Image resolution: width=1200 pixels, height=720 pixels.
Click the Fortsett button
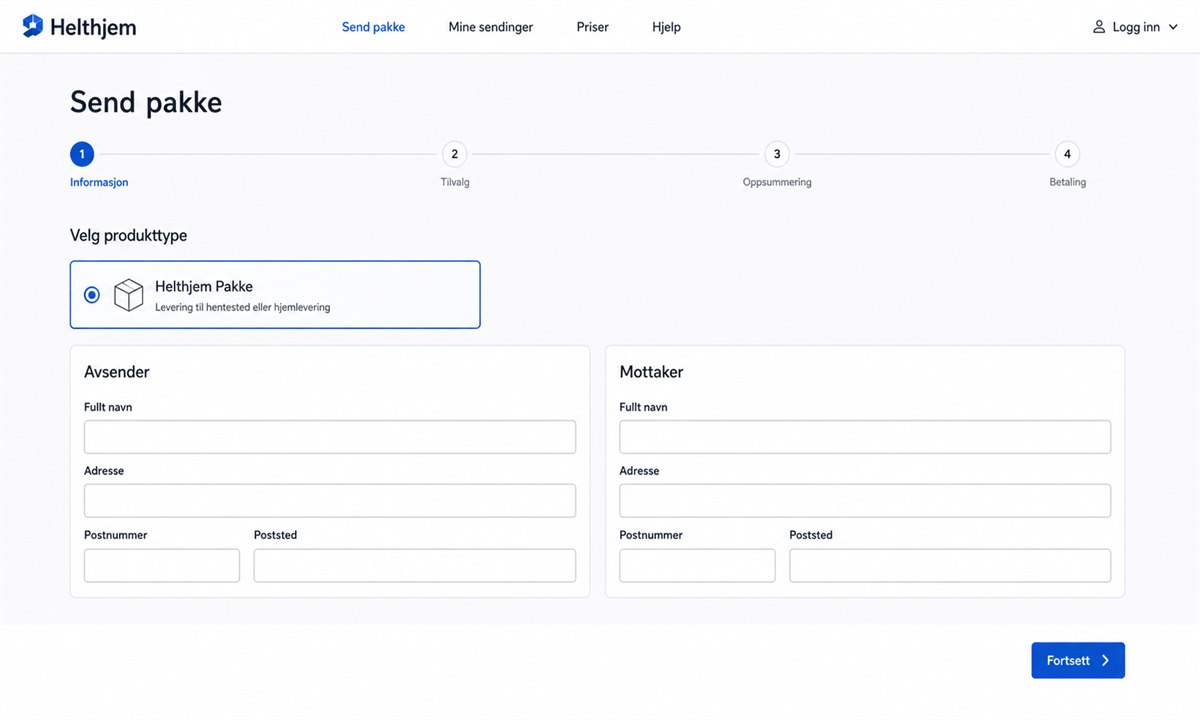pos(1078,660)
